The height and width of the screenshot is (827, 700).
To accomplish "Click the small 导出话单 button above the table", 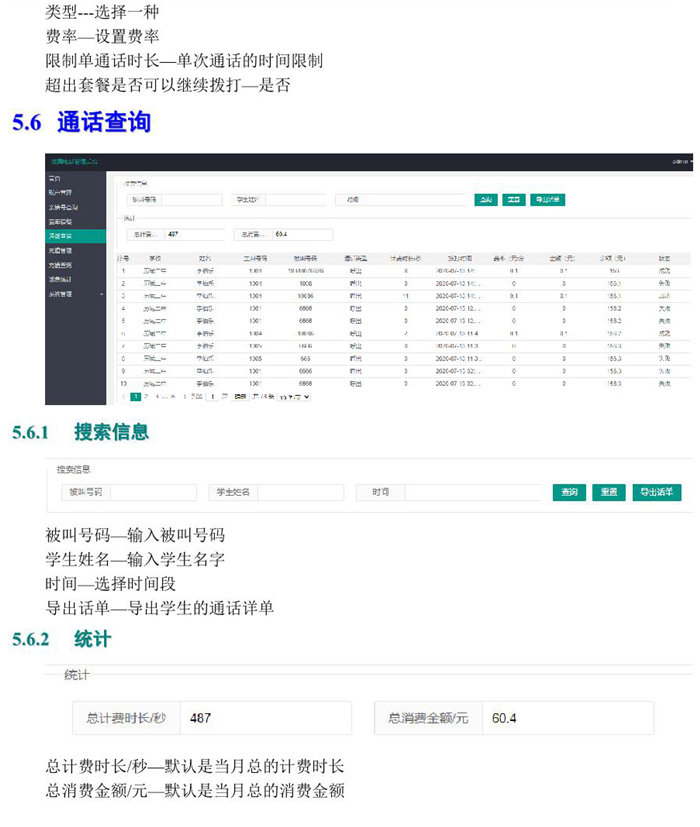I will click(x=547, y=200).
